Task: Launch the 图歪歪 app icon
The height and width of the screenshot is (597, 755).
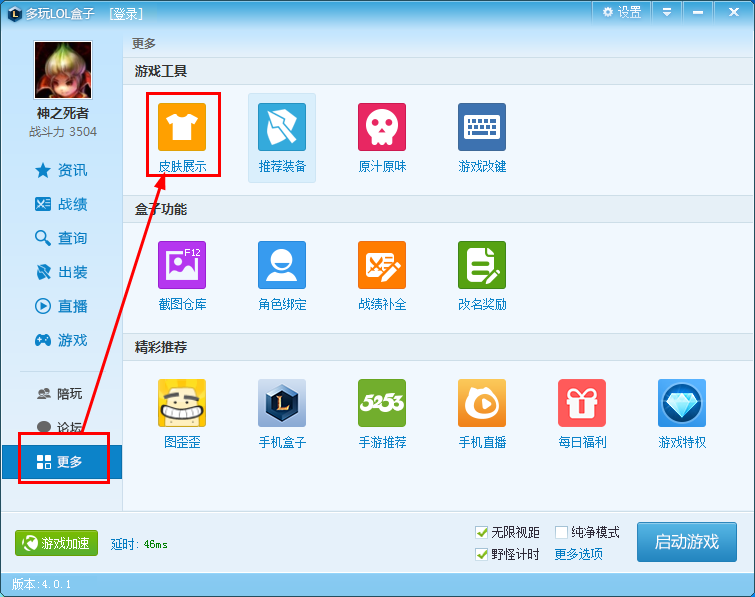Action: click(182, 403)
